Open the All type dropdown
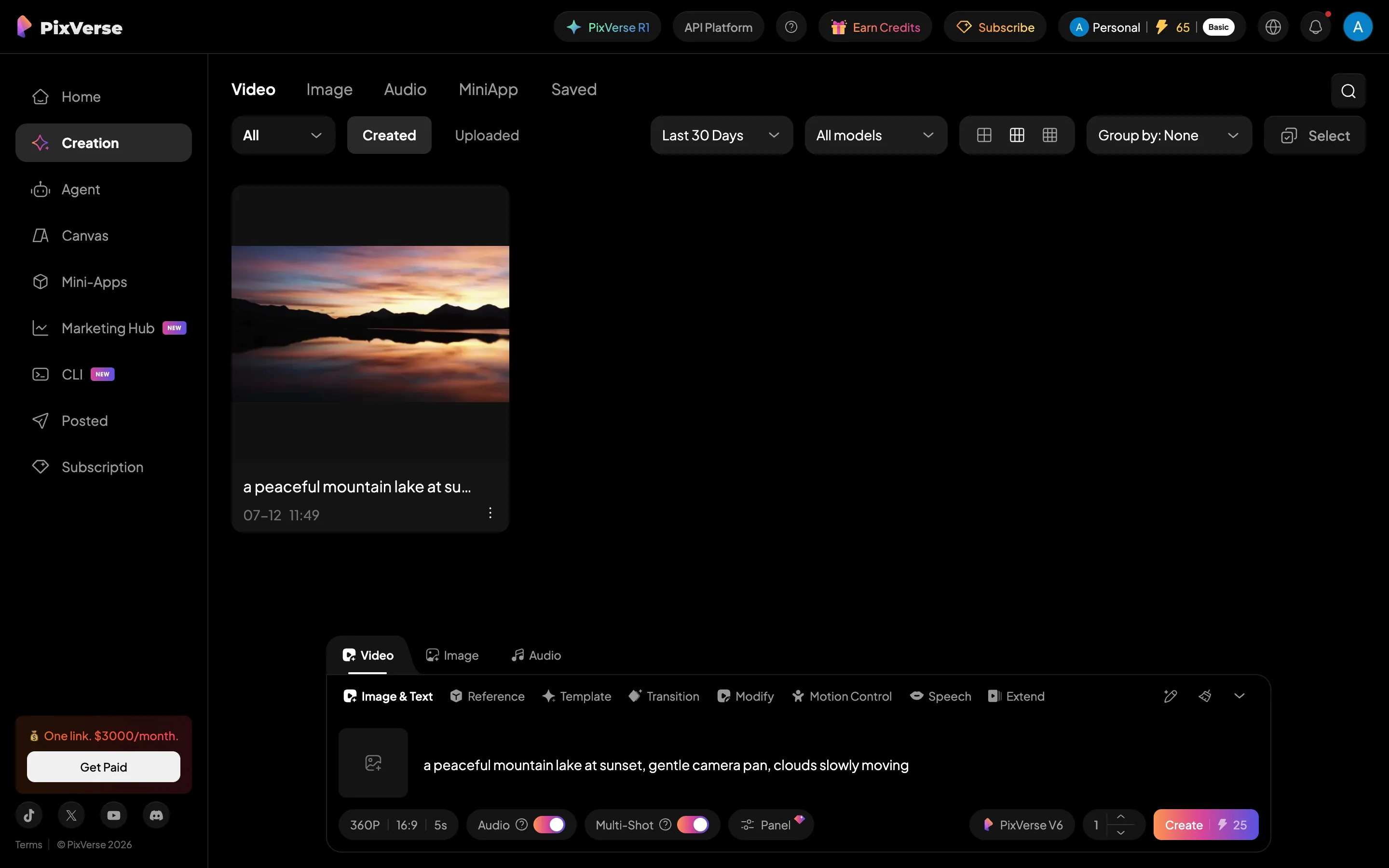 (x=283, y=136)
